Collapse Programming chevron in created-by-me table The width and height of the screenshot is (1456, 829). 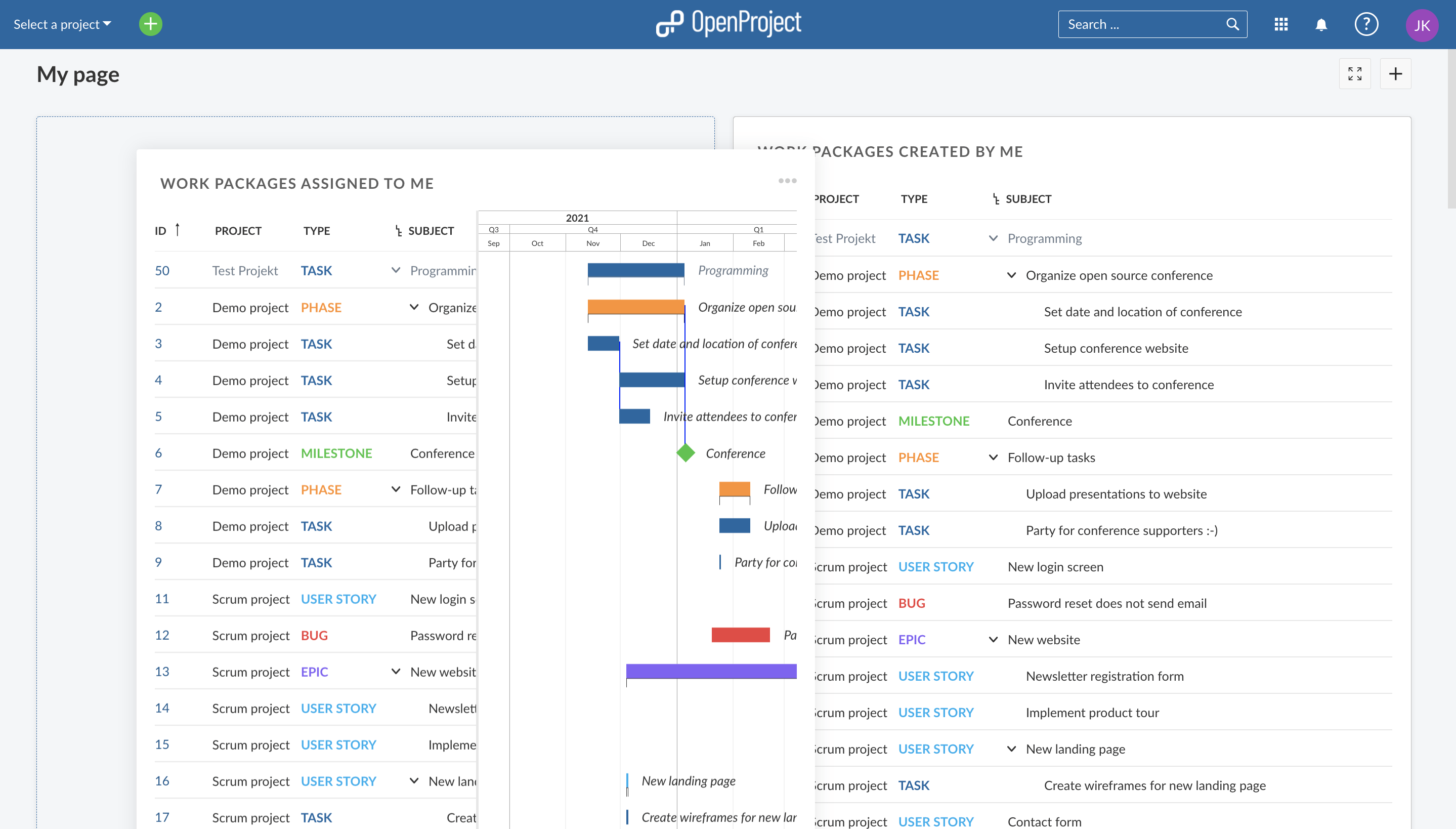click(x=994, y=238)
